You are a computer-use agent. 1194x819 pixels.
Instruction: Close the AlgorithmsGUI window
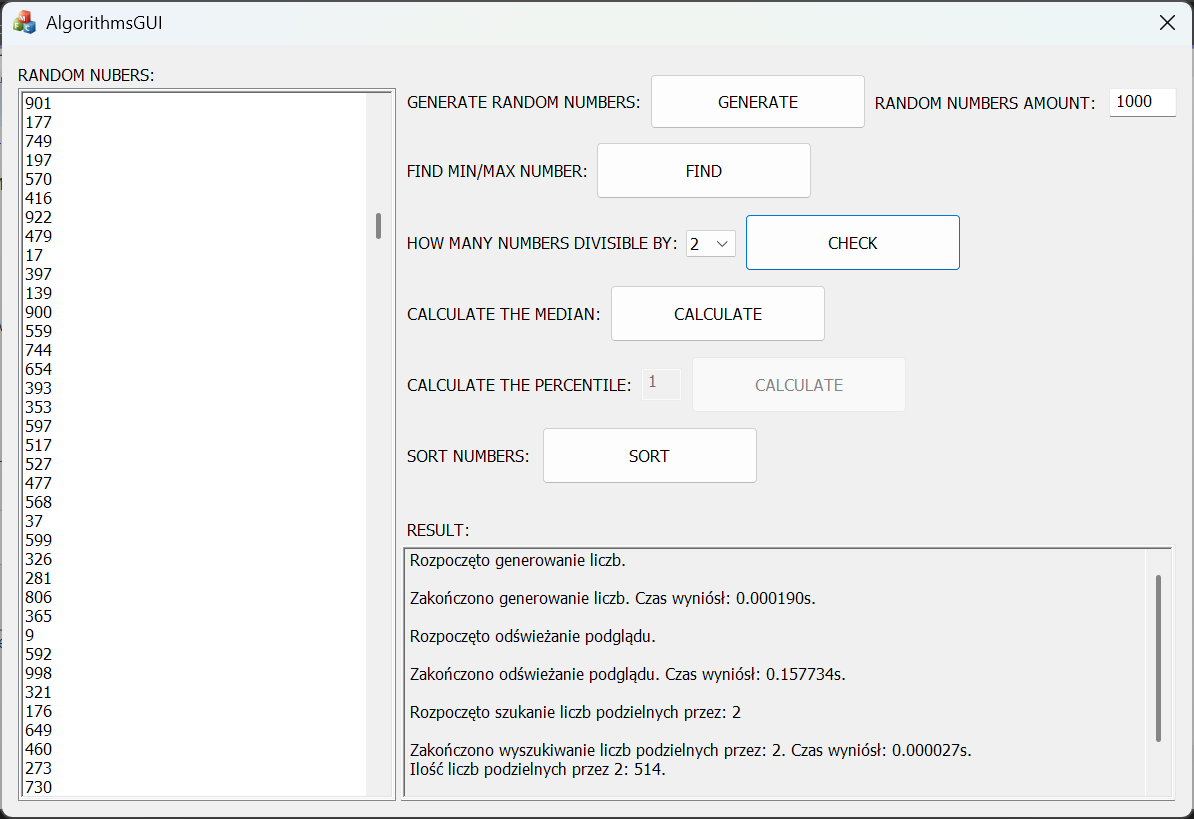pyautogui.click(x=1166, y=23)
